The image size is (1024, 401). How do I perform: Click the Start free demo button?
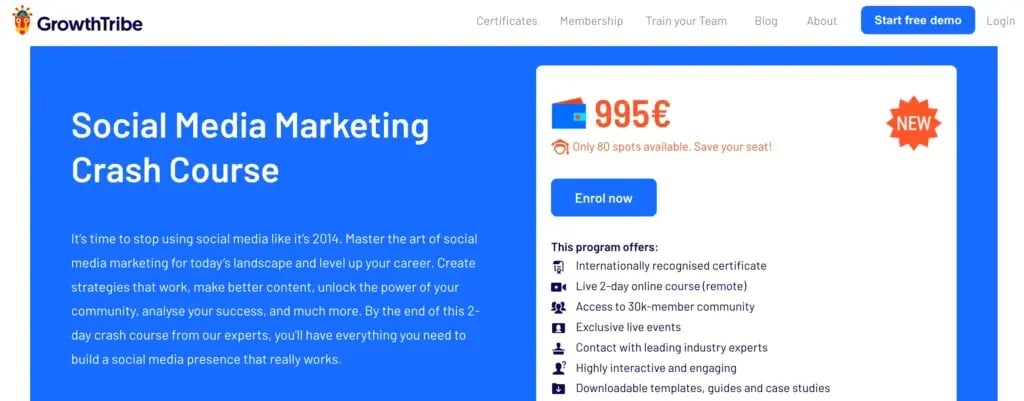click(918, 20)
